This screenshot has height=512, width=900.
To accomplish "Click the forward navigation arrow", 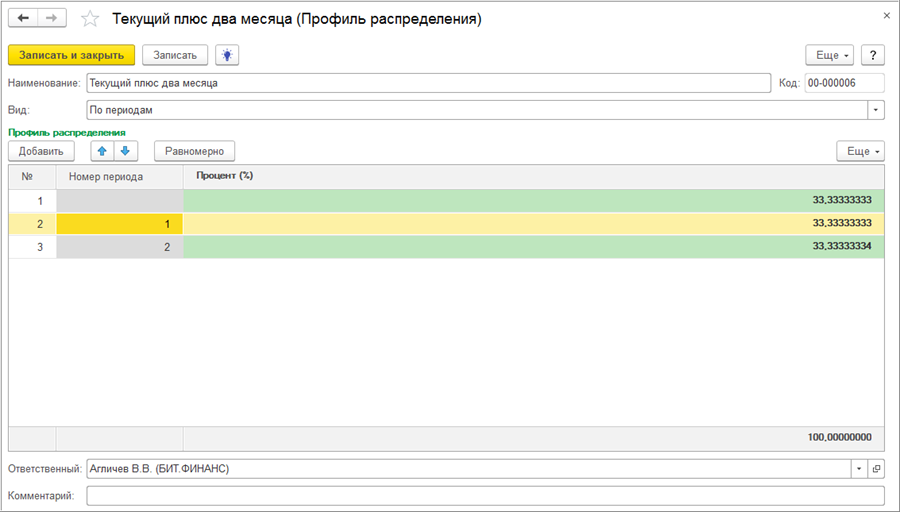I will pos(52,19).
